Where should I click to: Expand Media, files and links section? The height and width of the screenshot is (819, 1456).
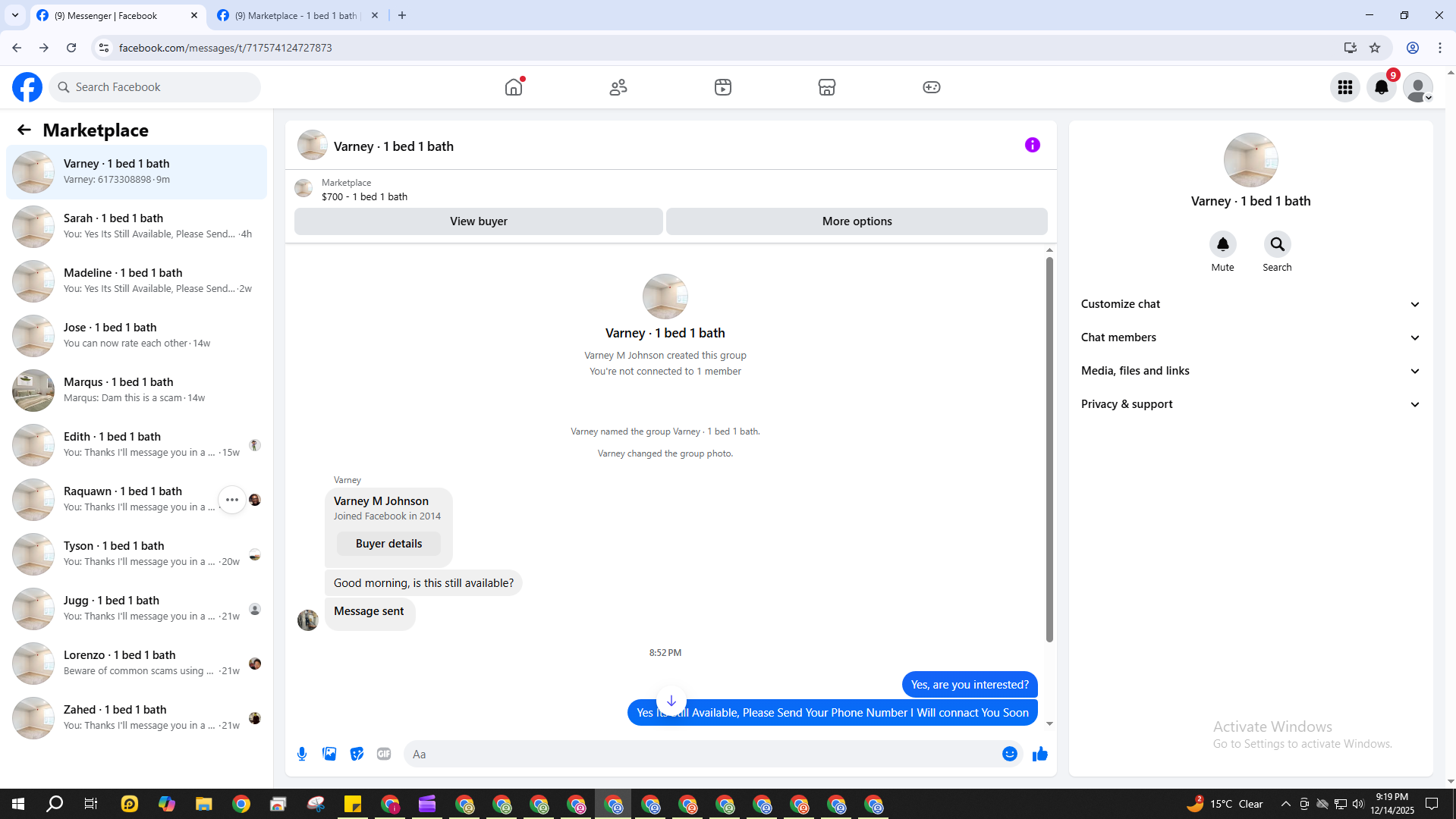point(1250,371)
